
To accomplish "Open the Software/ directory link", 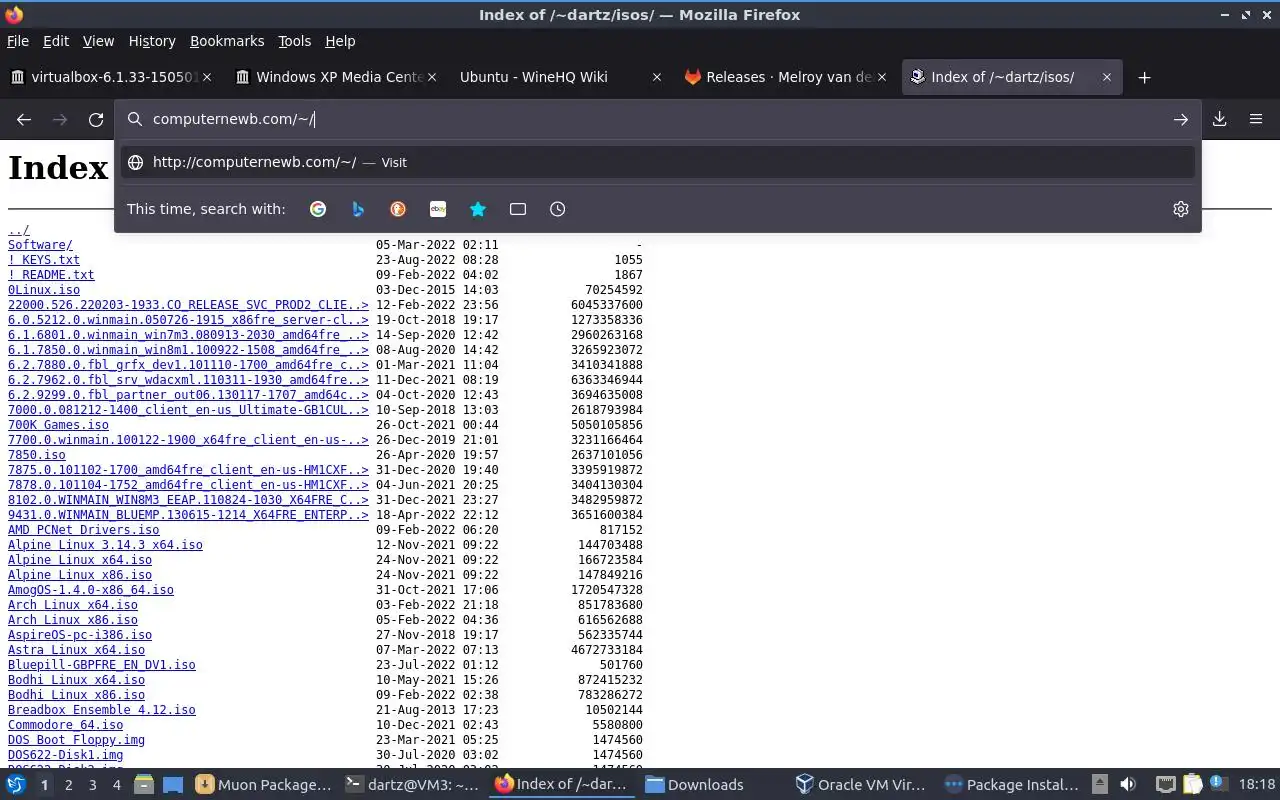I will point(40,245).
